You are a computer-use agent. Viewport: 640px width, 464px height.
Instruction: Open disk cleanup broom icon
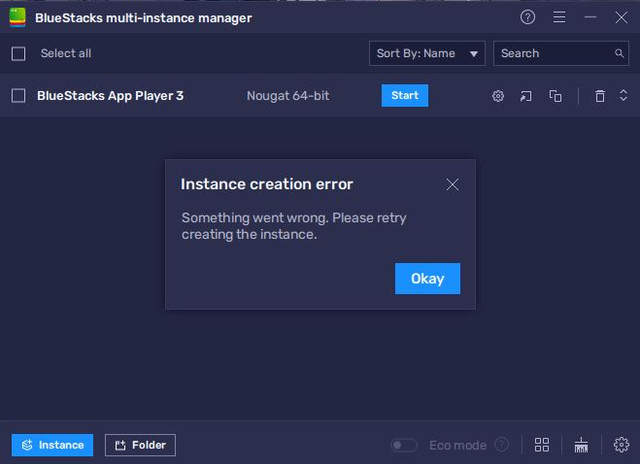pyautogui.click(x=581, y=445)
